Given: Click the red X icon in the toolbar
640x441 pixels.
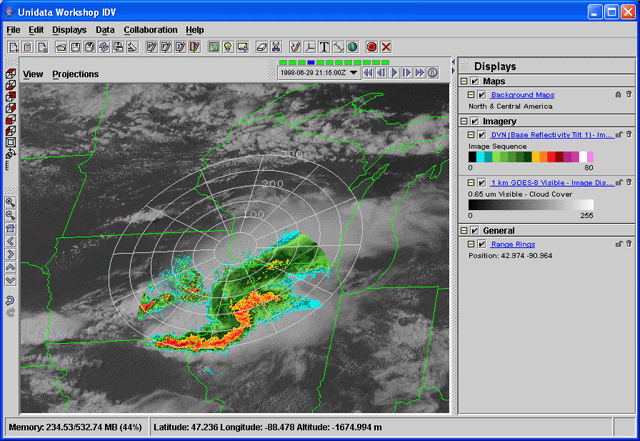Looking at the screenshot, I should pyautogui.click(x=386, y=47).
